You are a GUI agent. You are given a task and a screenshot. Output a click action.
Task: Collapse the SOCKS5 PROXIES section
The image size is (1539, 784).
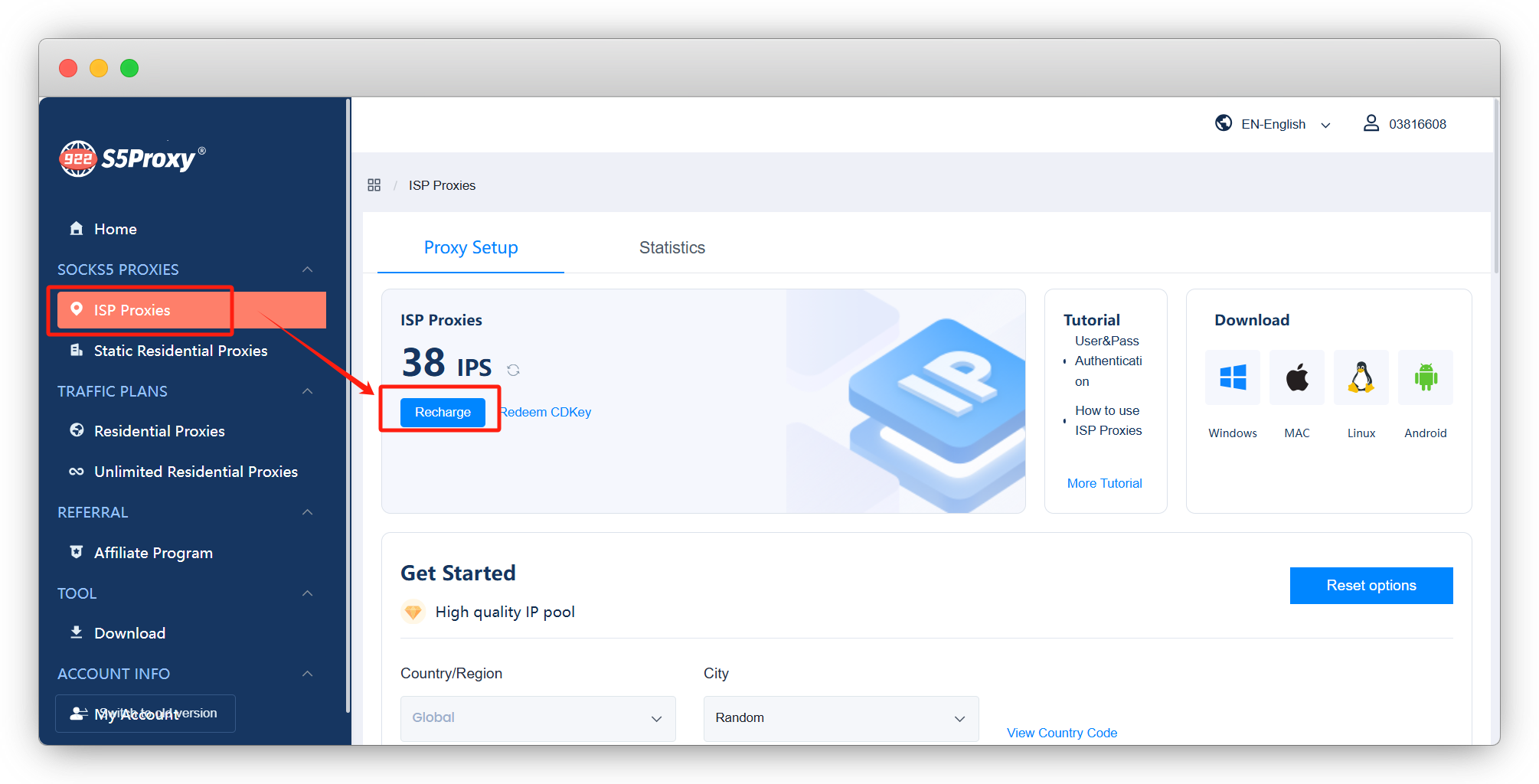point(307,269)
